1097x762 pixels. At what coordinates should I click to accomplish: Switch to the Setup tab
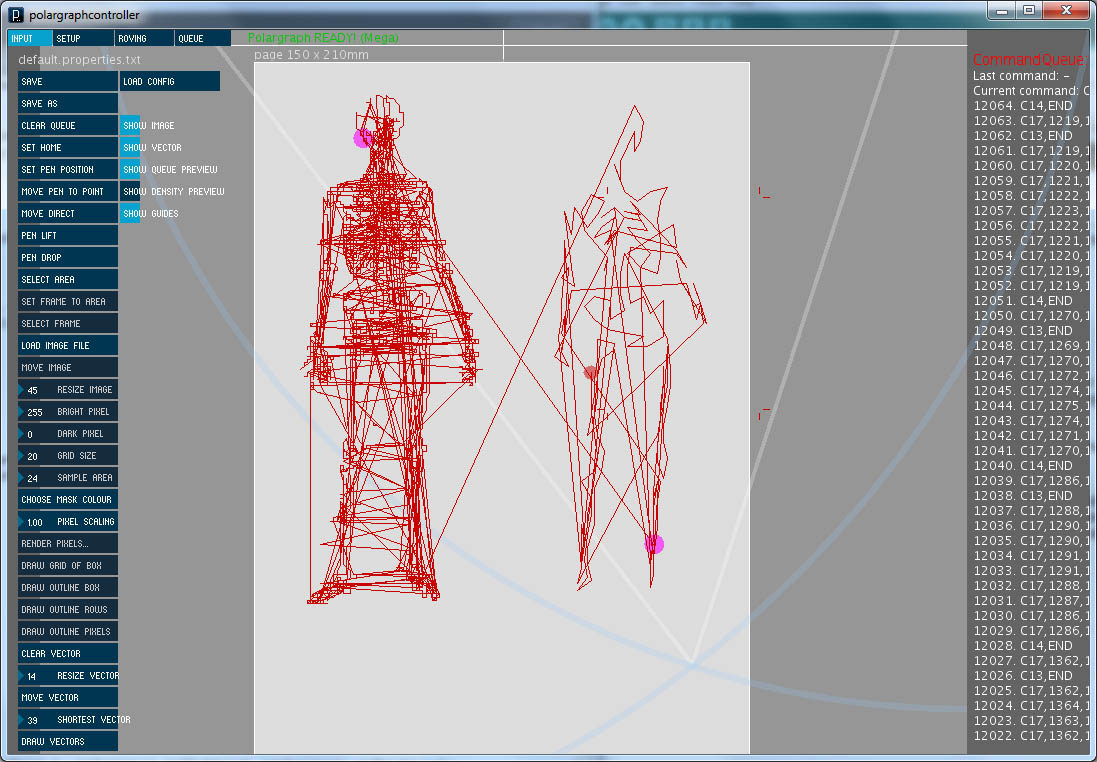(83, 38)
